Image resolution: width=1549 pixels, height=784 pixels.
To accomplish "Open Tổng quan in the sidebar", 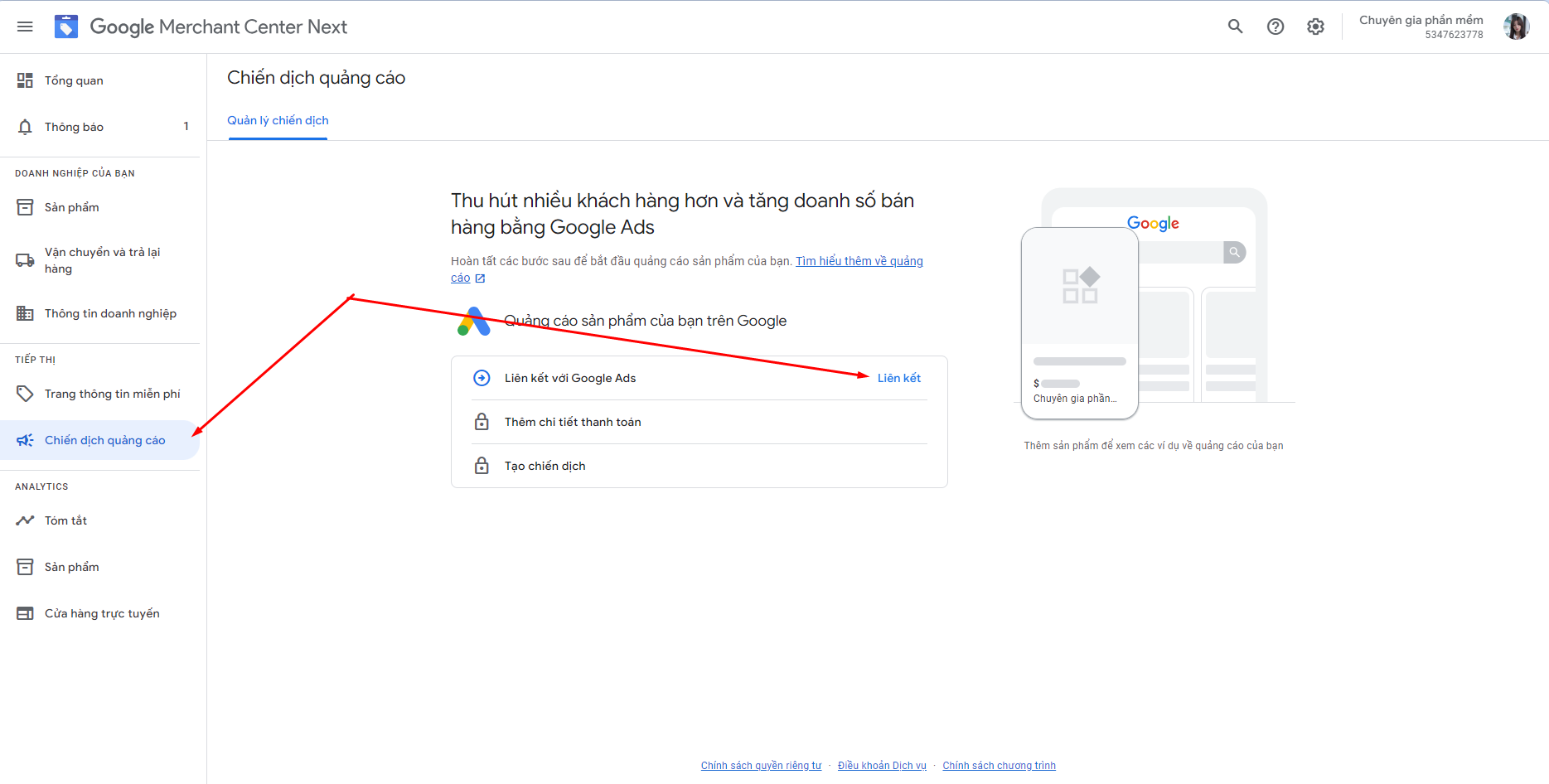I will tap(99, 80).
